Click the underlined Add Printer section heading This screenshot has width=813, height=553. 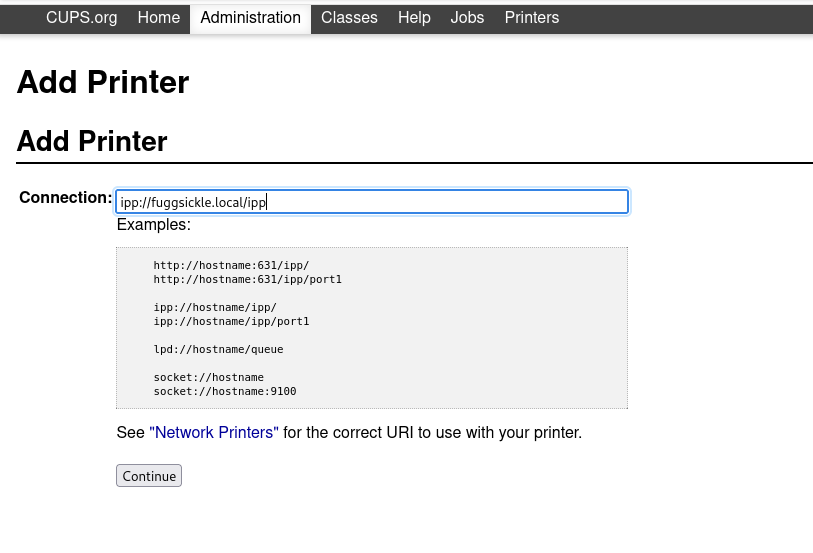[92, 141]
